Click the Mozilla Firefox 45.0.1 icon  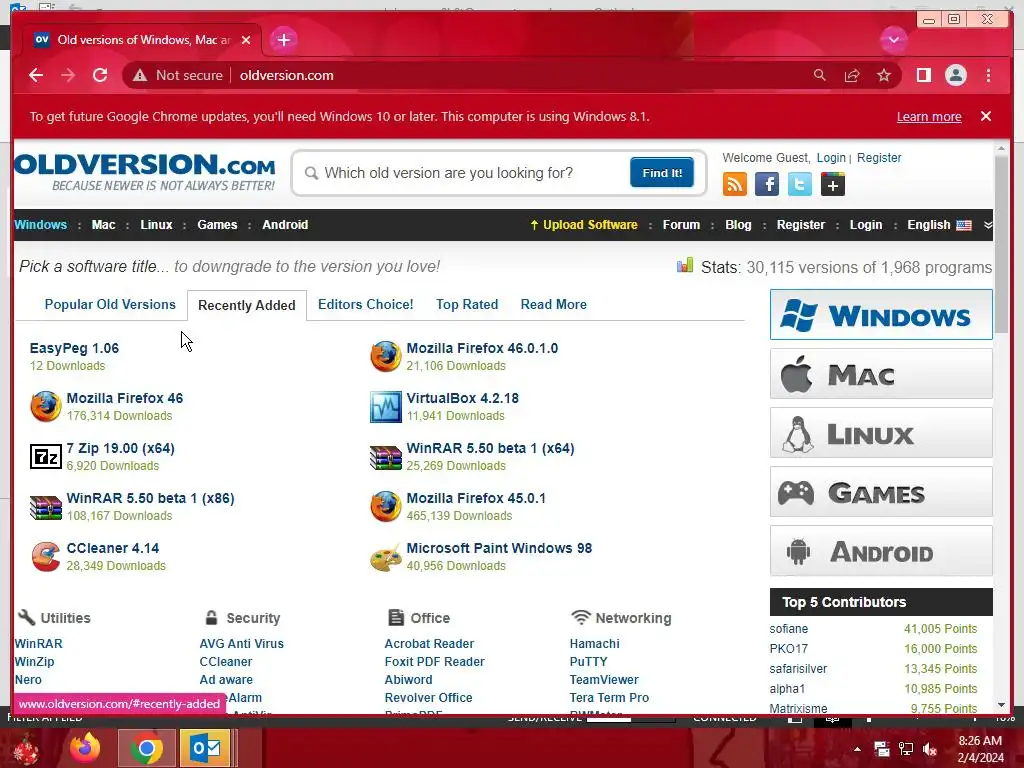385,507
